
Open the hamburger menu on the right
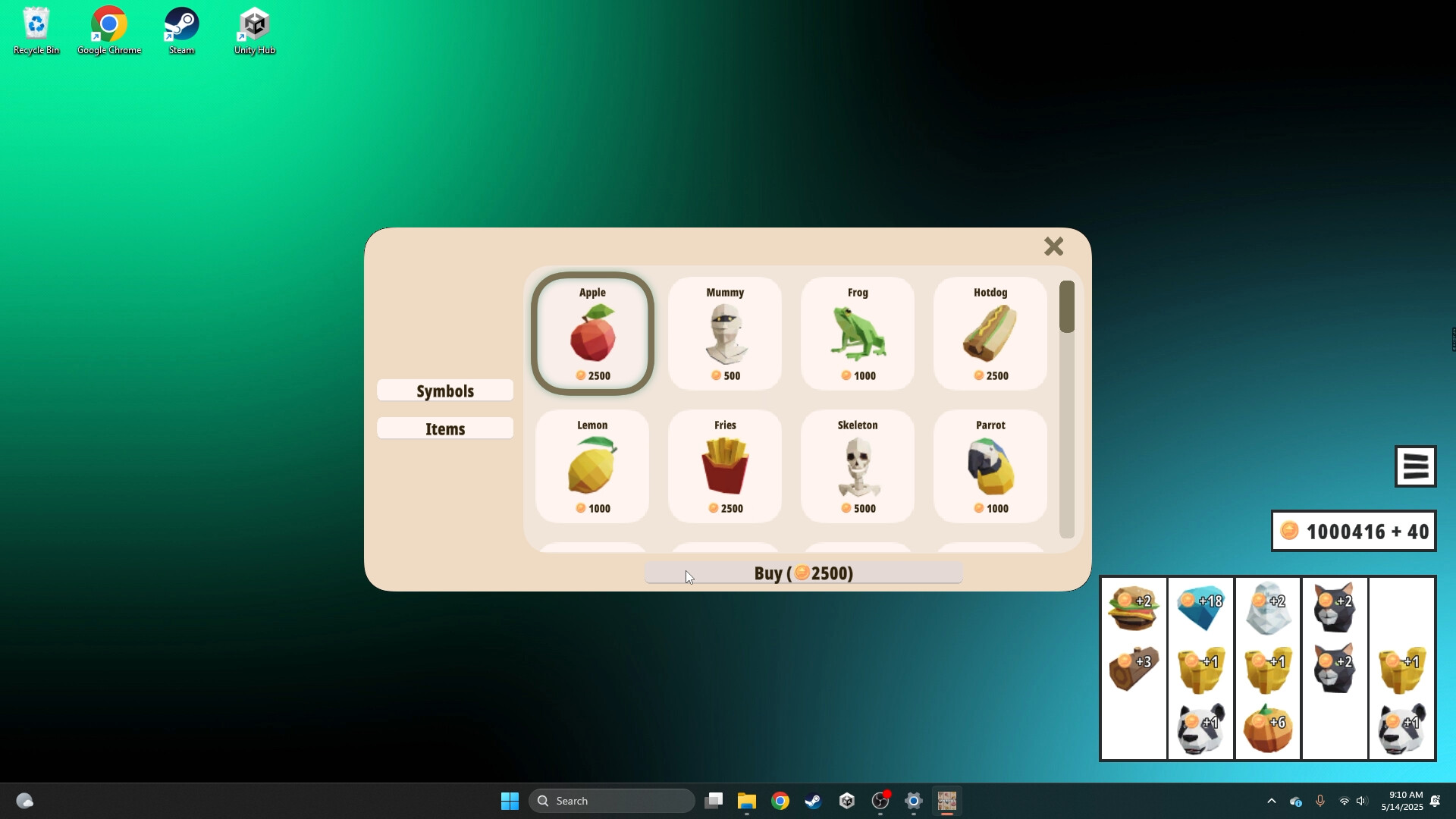pos(1414,466)
